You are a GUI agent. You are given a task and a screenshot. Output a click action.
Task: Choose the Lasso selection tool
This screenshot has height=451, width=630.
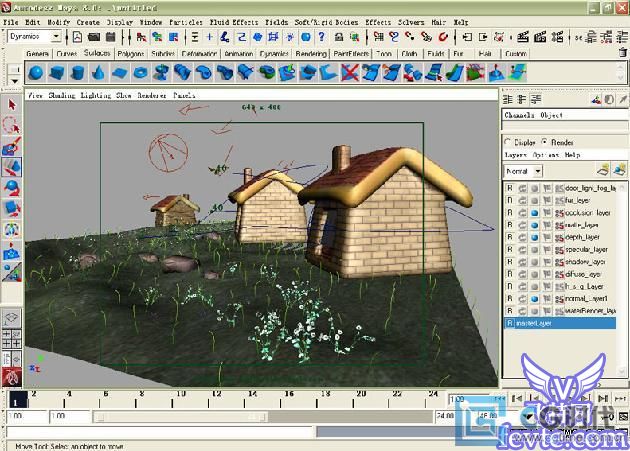click(x=12, y=125)
